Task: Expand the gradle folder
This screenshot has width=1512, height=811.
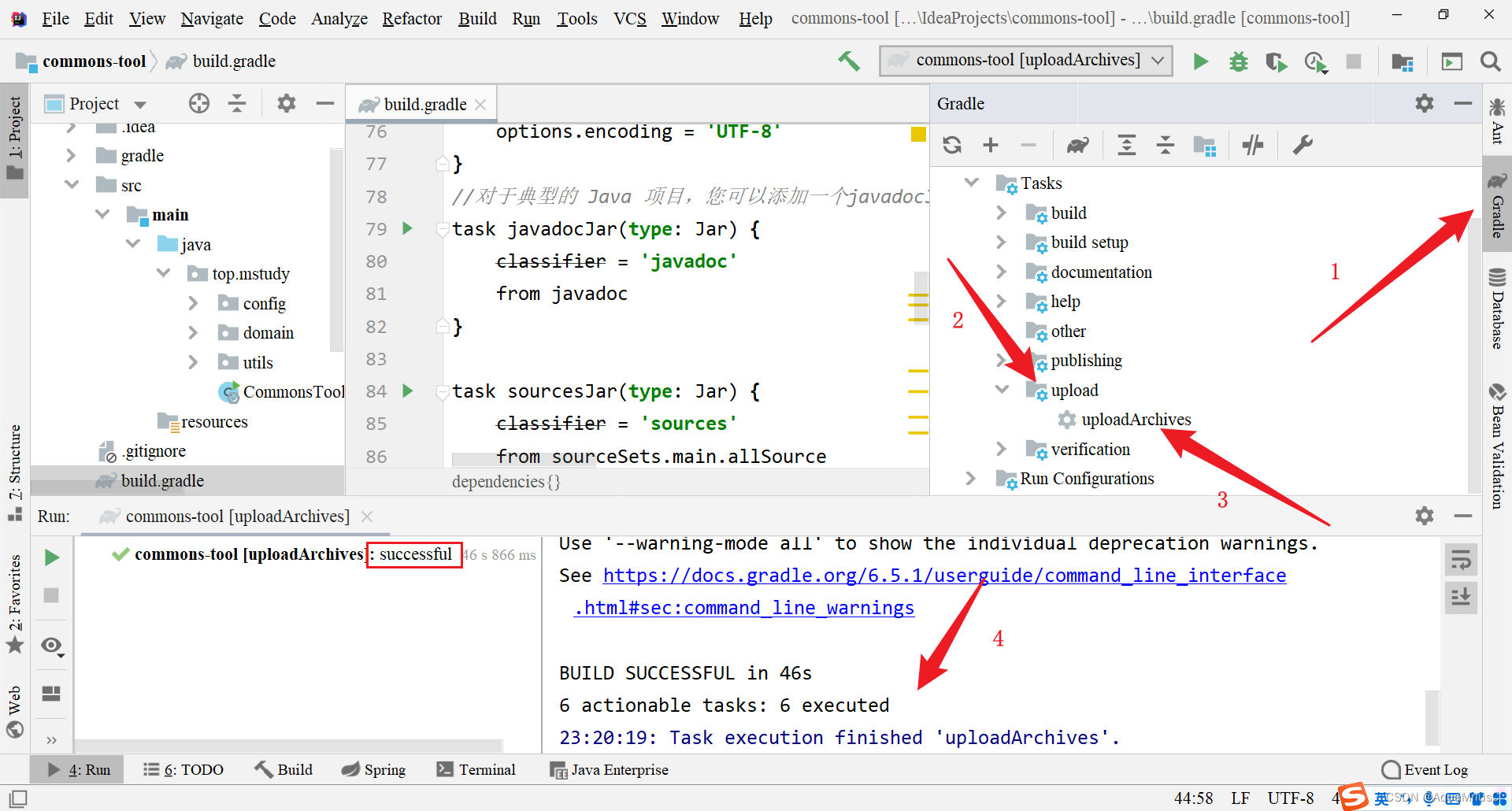Action: click(x=71, y=155)
